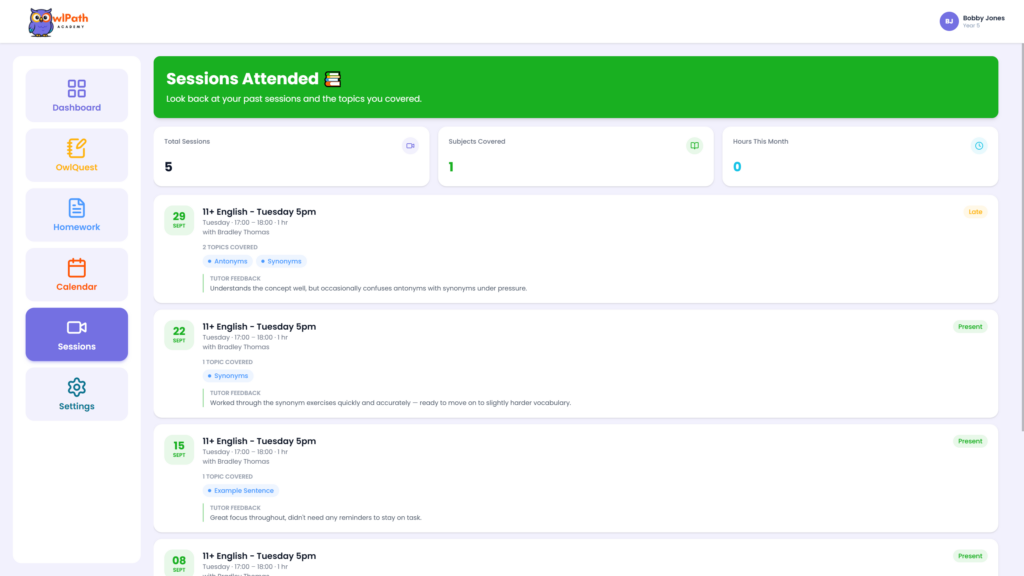Click feedback text about confusing antonyms
This screenshot has width=1024, height=576.
coord(368,288)
